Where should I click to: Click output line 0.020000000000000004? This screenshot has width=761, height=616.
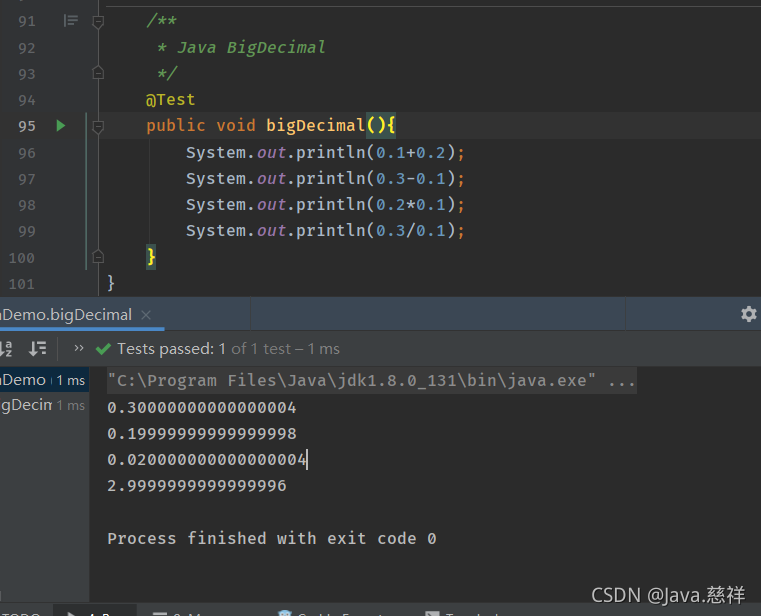point(207,460)
